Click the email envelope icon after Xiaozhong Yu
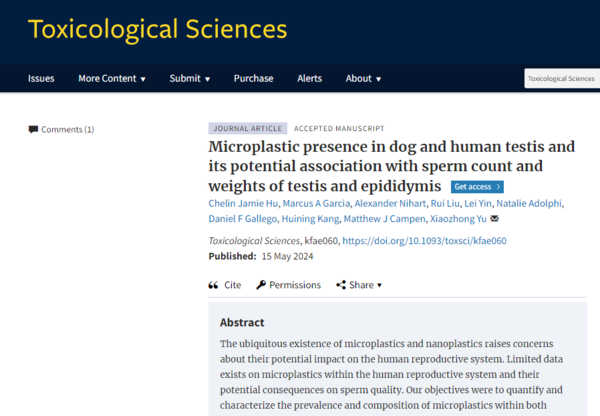600x416 pixels. tap(494, 219)
